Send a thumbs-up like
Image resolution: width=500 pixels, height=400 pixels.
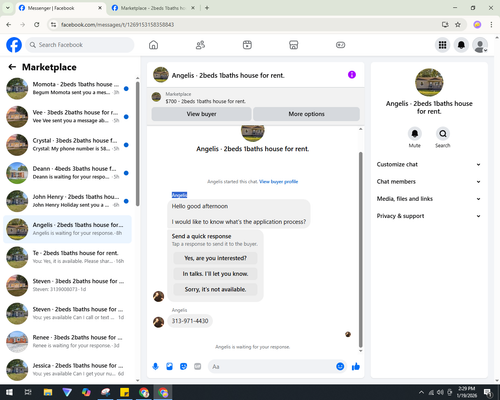(x=356, y=367)
